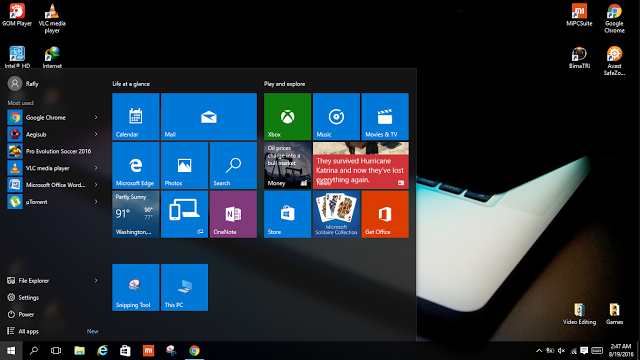Launch the Microsoft Edge tile
This screenshot has width=640, height=360.
tap(136, 165)
